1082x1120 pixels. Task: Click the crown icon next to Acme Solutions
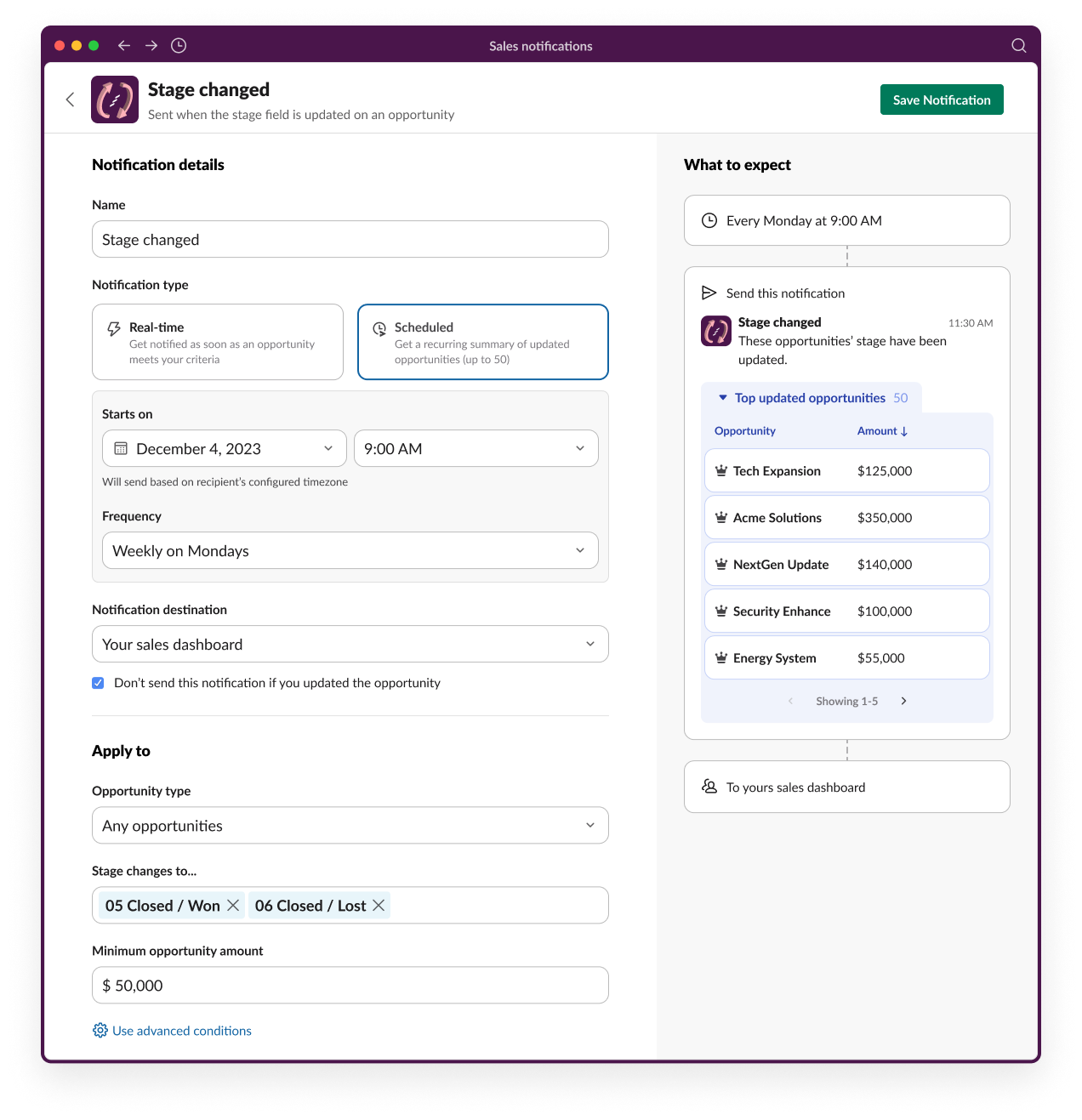[x=720, y=516]
